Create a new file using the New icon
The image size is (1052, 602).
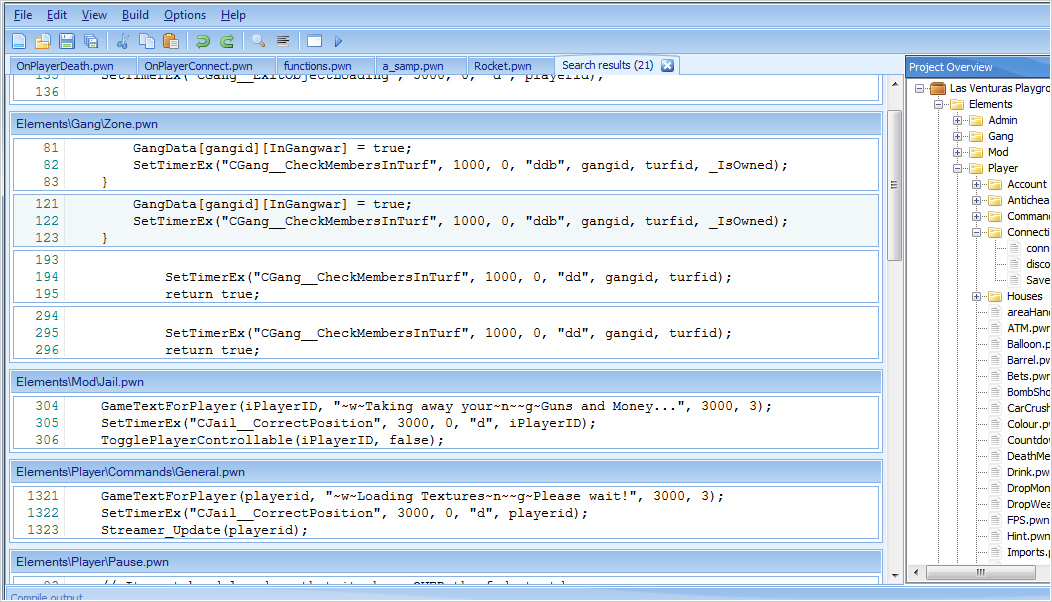pyautogui.click(x=18, y=41)
